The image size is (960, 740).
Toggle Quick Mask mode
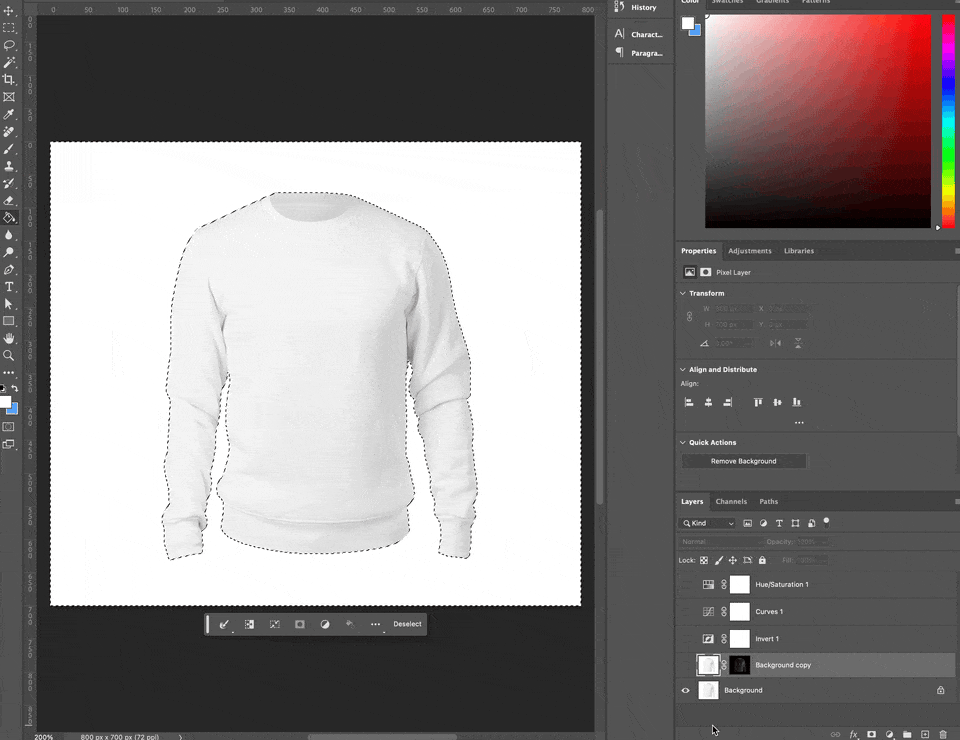(9, 427)
